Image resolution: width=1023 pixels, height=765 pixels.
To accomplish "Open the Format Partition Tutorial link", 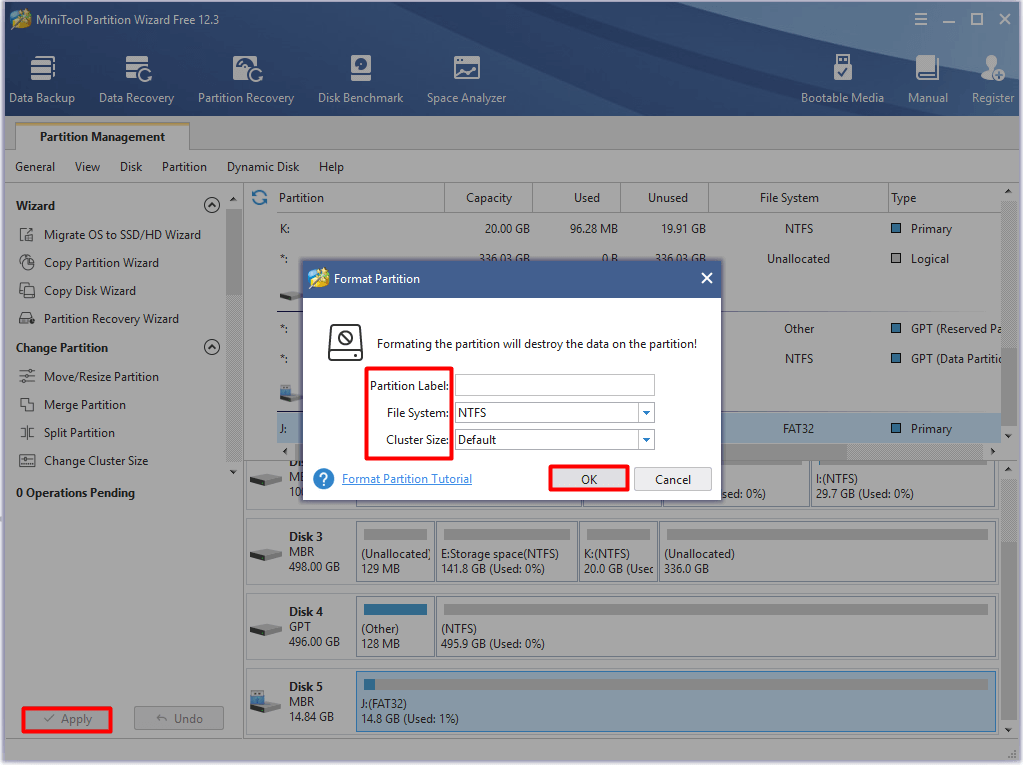I will tap(407, 479).
